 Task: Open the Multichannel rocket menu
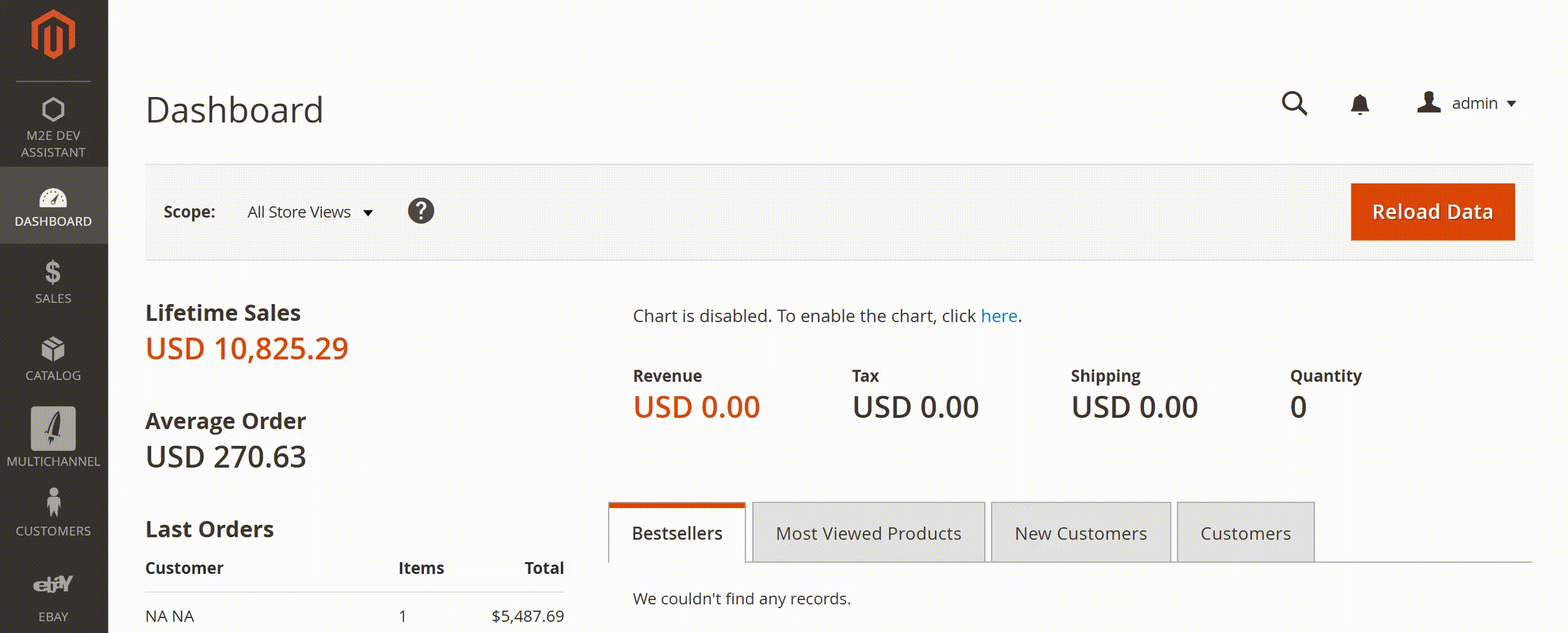click(53, 437)
